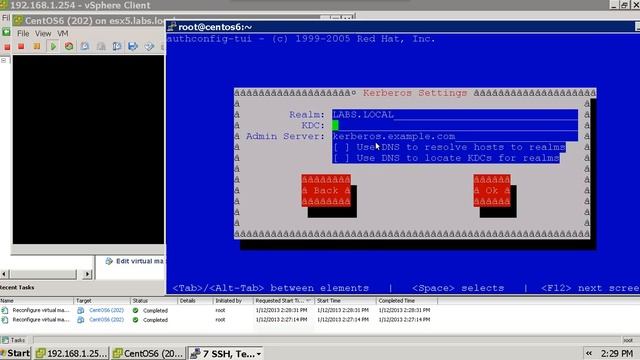Click task icon of second Reconfigure row
This screenshot has width=640, height=360.
click(x=5, y=320)
